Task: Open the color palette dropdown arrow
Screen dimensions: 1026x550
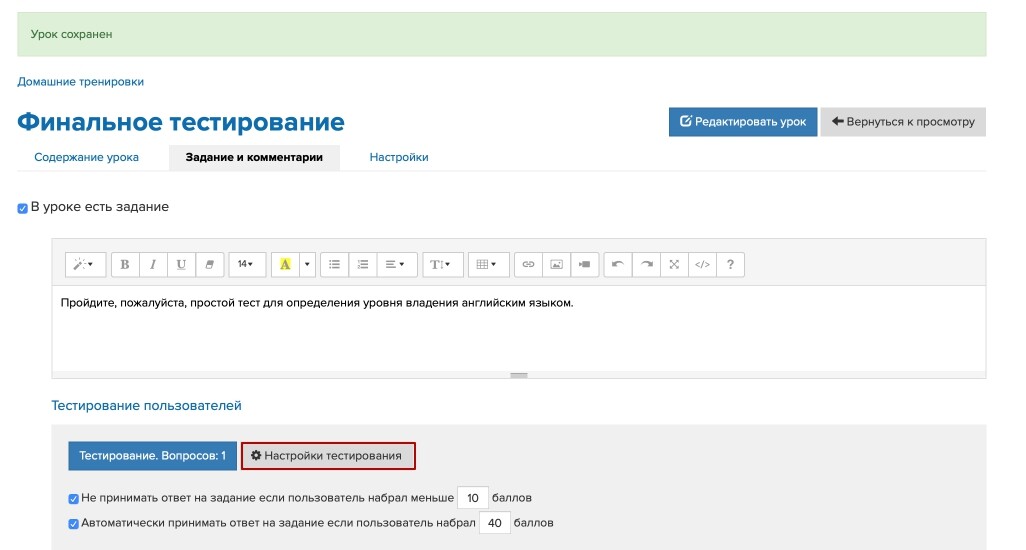Action: [307, 264]
